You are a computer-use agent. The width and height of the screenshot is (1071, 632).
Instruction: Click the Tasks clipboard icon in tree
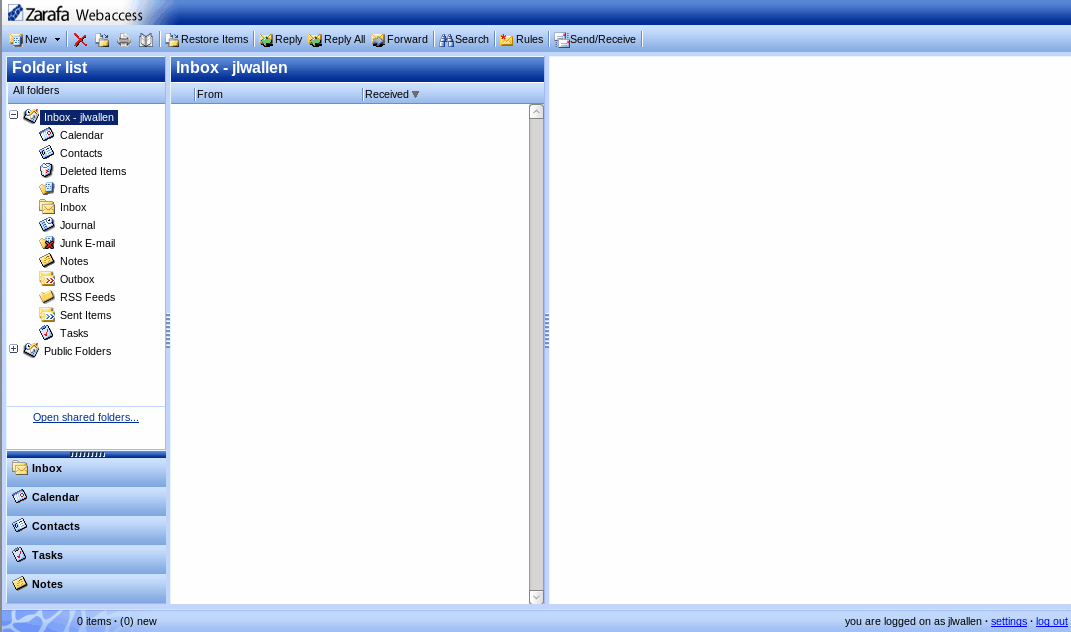(x=46, y=333)
